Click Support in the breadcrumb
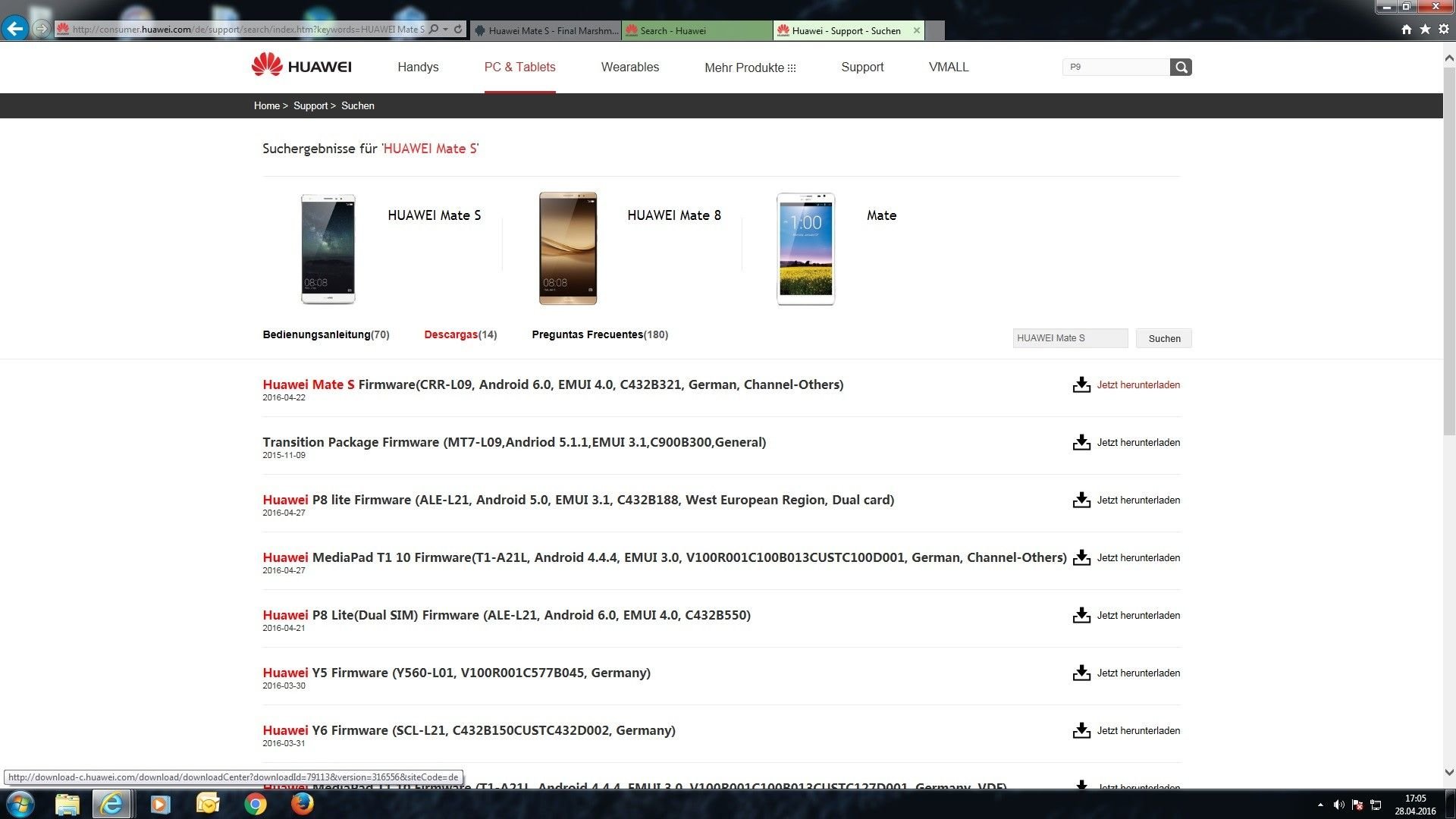 point(310,105)
